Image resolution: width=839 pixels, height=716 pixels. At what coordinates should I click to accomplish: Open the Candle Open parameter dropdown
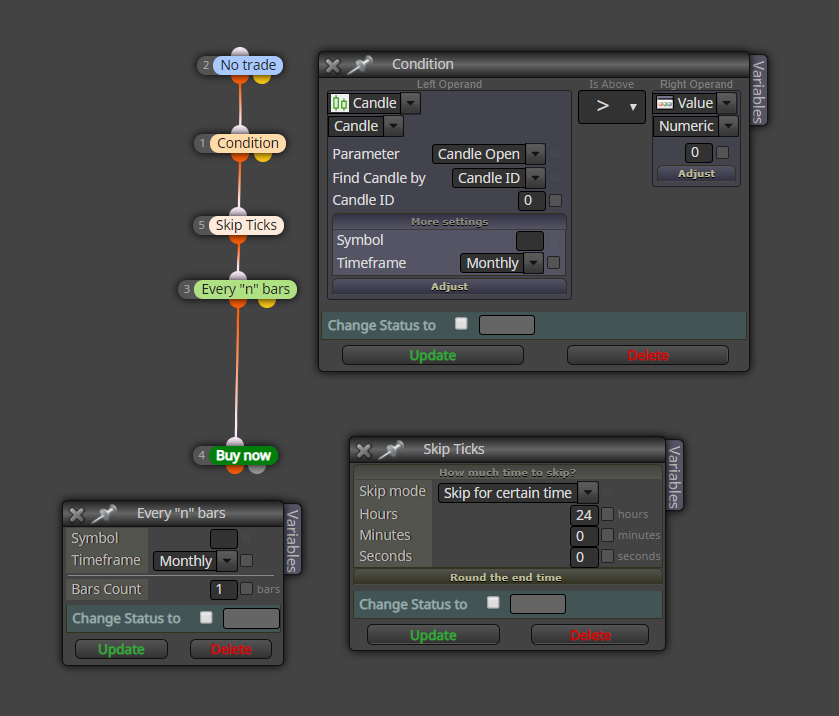pyautogui.click(x=535, y=154)
